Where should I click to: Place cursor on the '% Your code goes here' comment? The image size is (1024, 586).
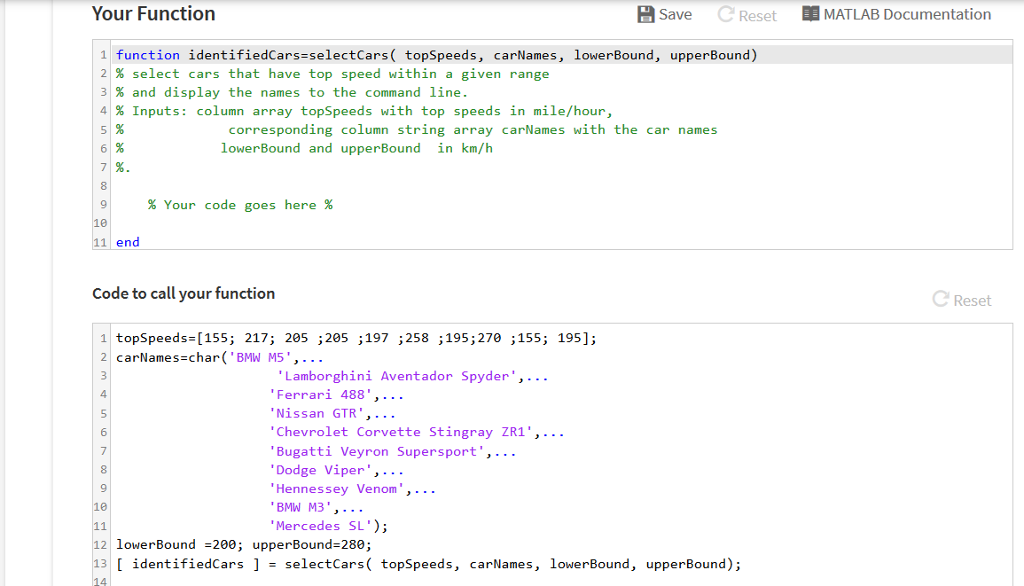(x=240, y=204)
